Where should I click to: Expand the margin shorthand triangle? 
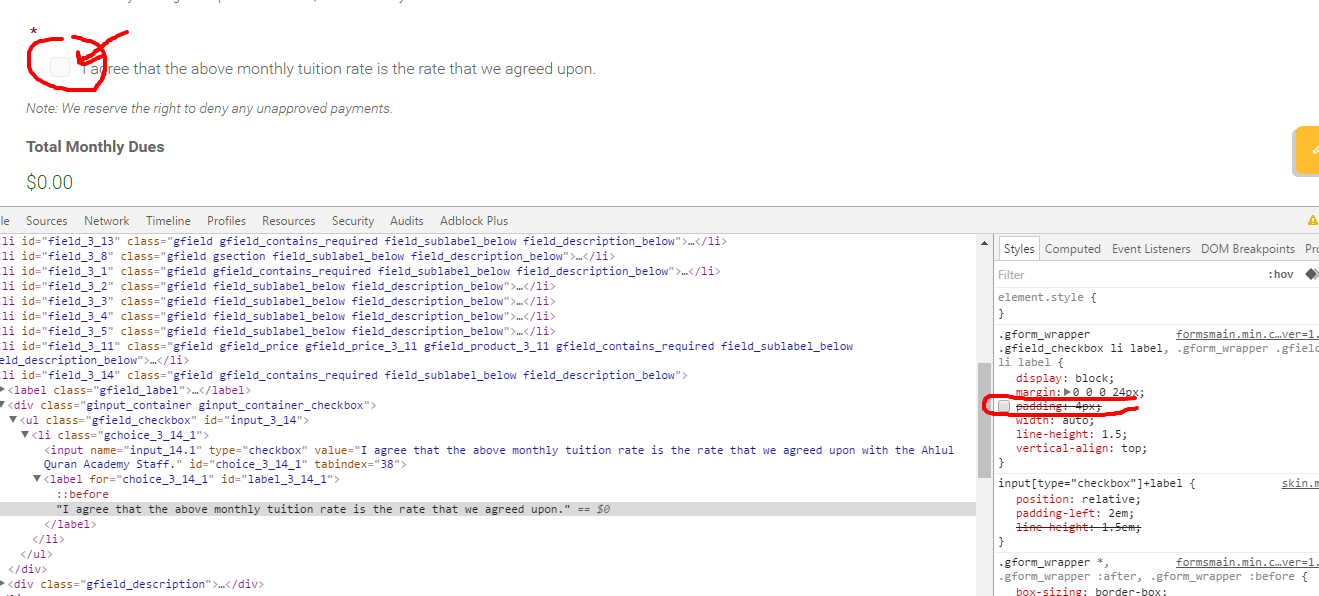pyautogui.click(x=1066, y=393)
